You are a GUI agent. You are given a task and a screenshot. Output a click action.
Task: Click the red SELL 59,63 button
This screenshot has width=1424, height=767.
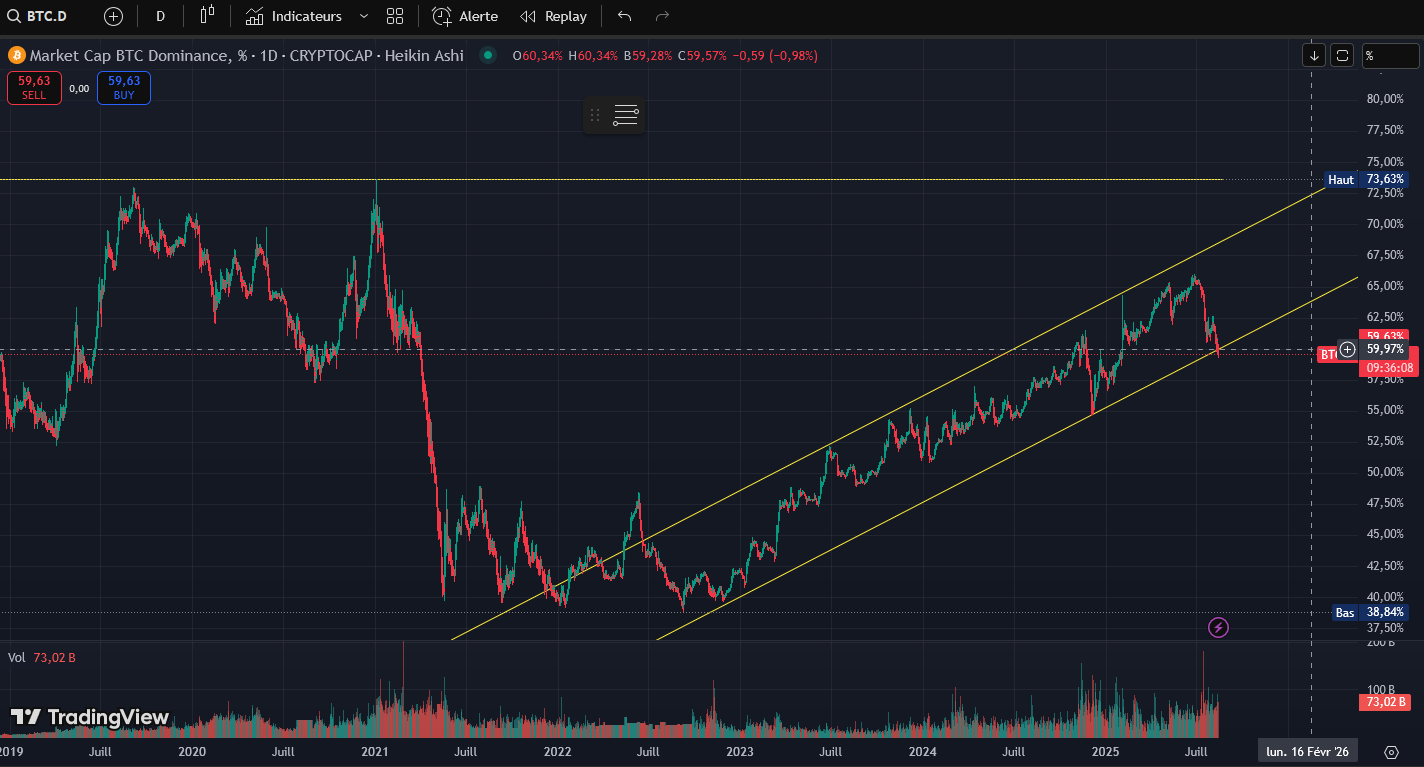(34, 88)
